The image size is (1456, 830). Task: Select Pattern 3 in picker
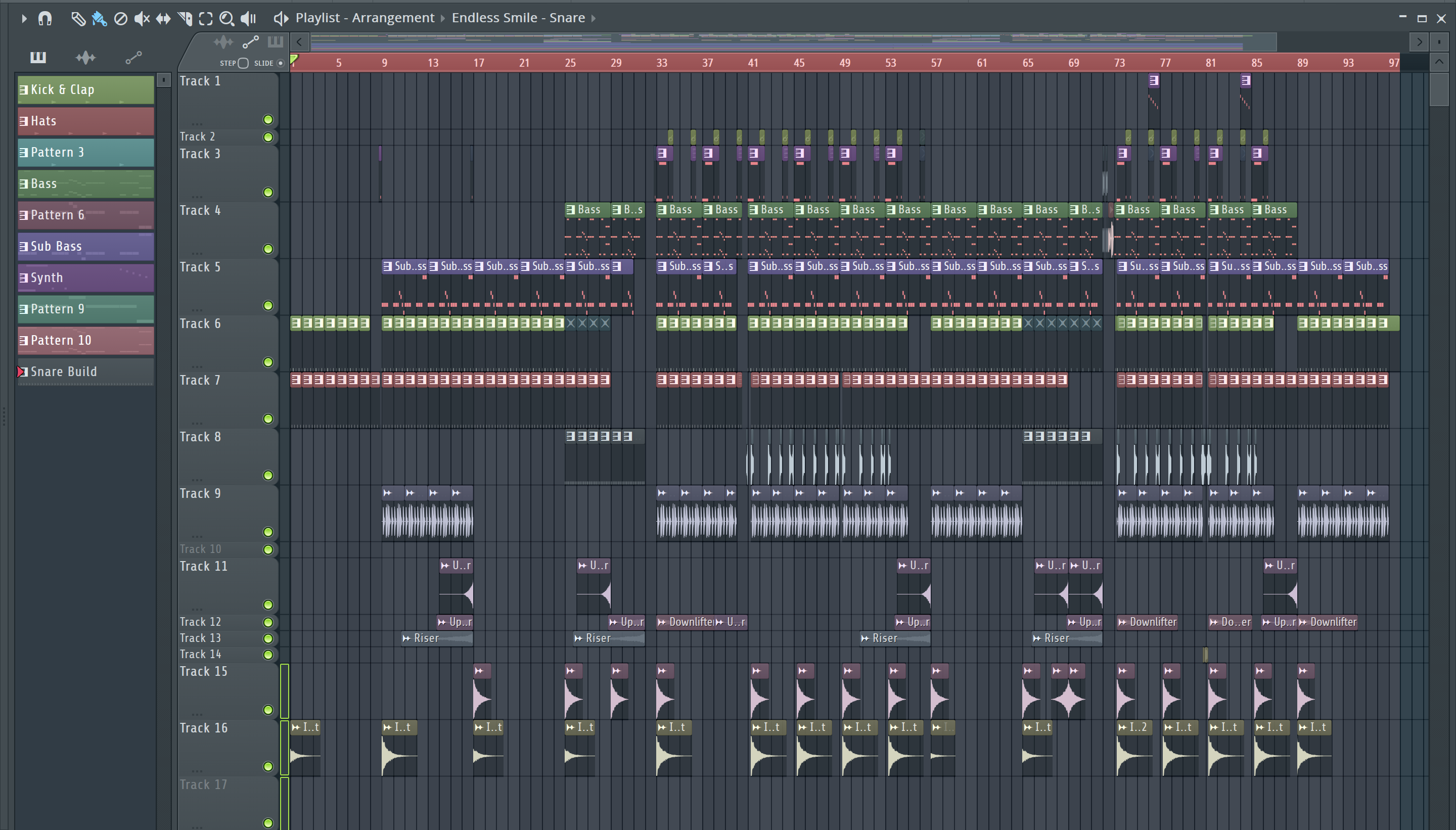pyautogui.click(x=85, y=152)
